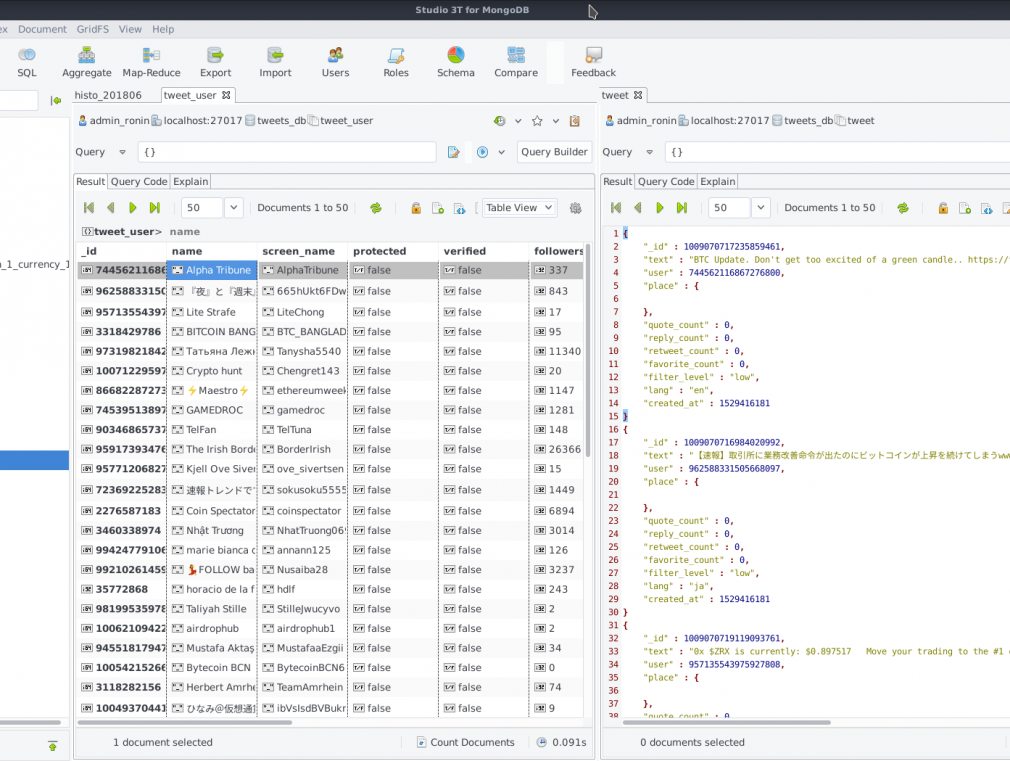Add a new document in tweet_user tab

point(438,207)
